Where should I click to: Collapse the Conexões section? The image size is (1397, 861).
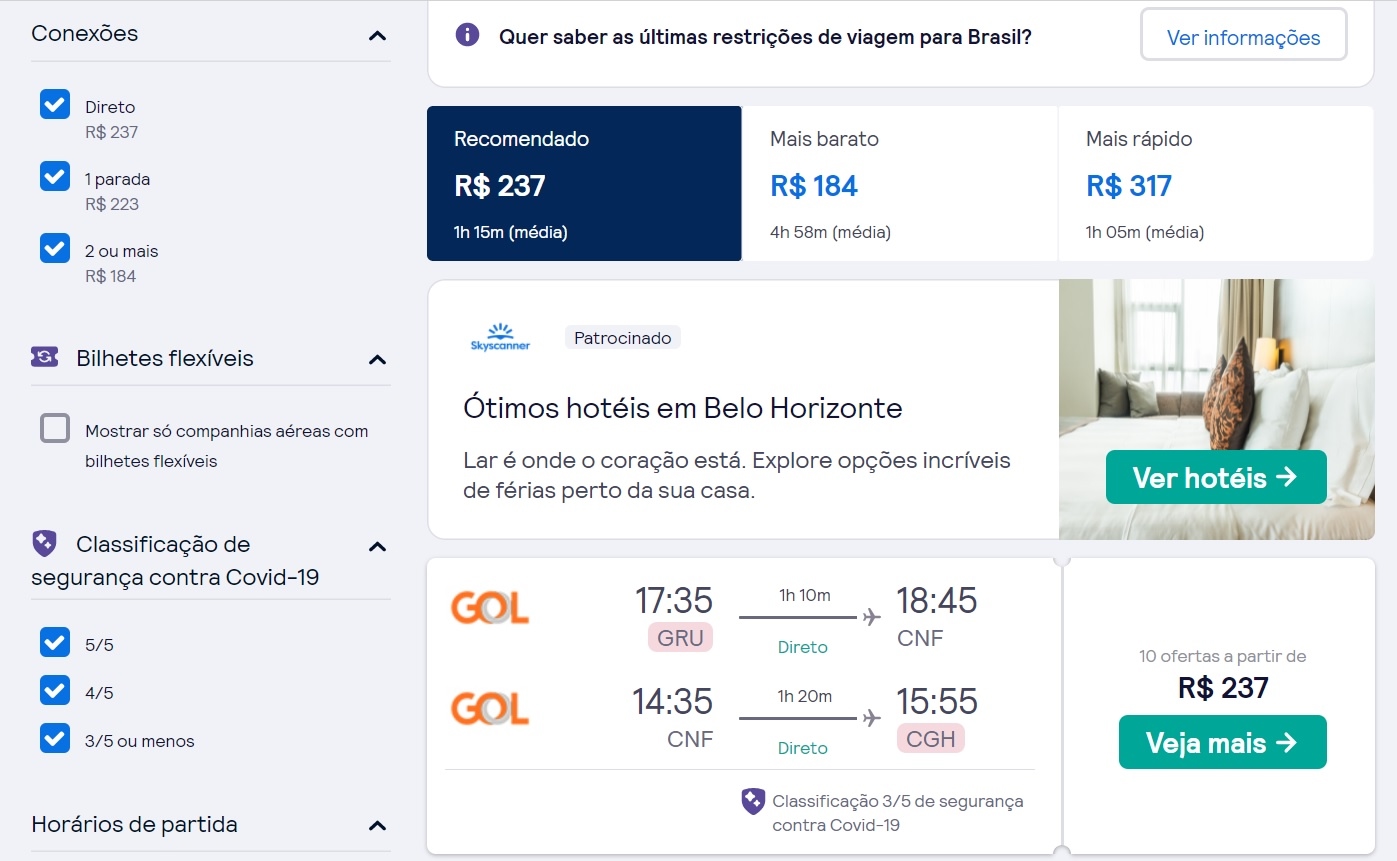(x=377, y=34)
